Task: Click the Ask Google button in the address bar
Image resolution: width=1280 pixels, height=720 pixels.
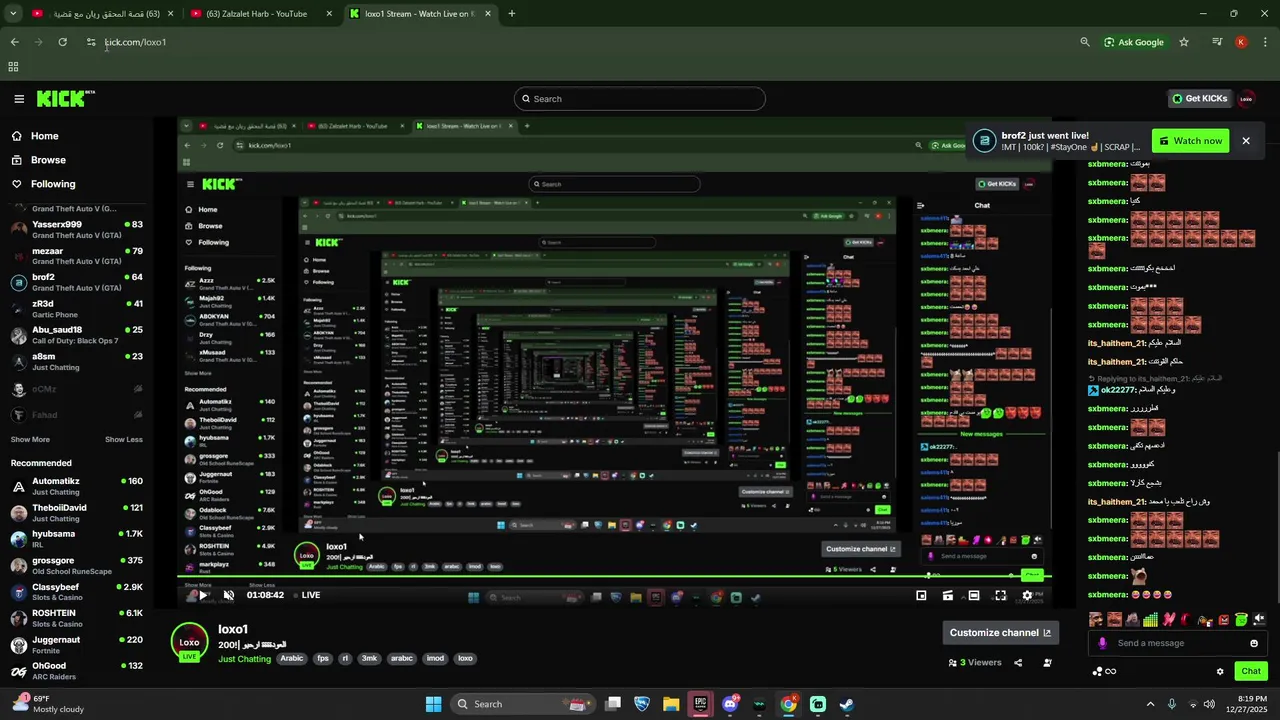Action: pyautogui.click(x=1134, y=42)
